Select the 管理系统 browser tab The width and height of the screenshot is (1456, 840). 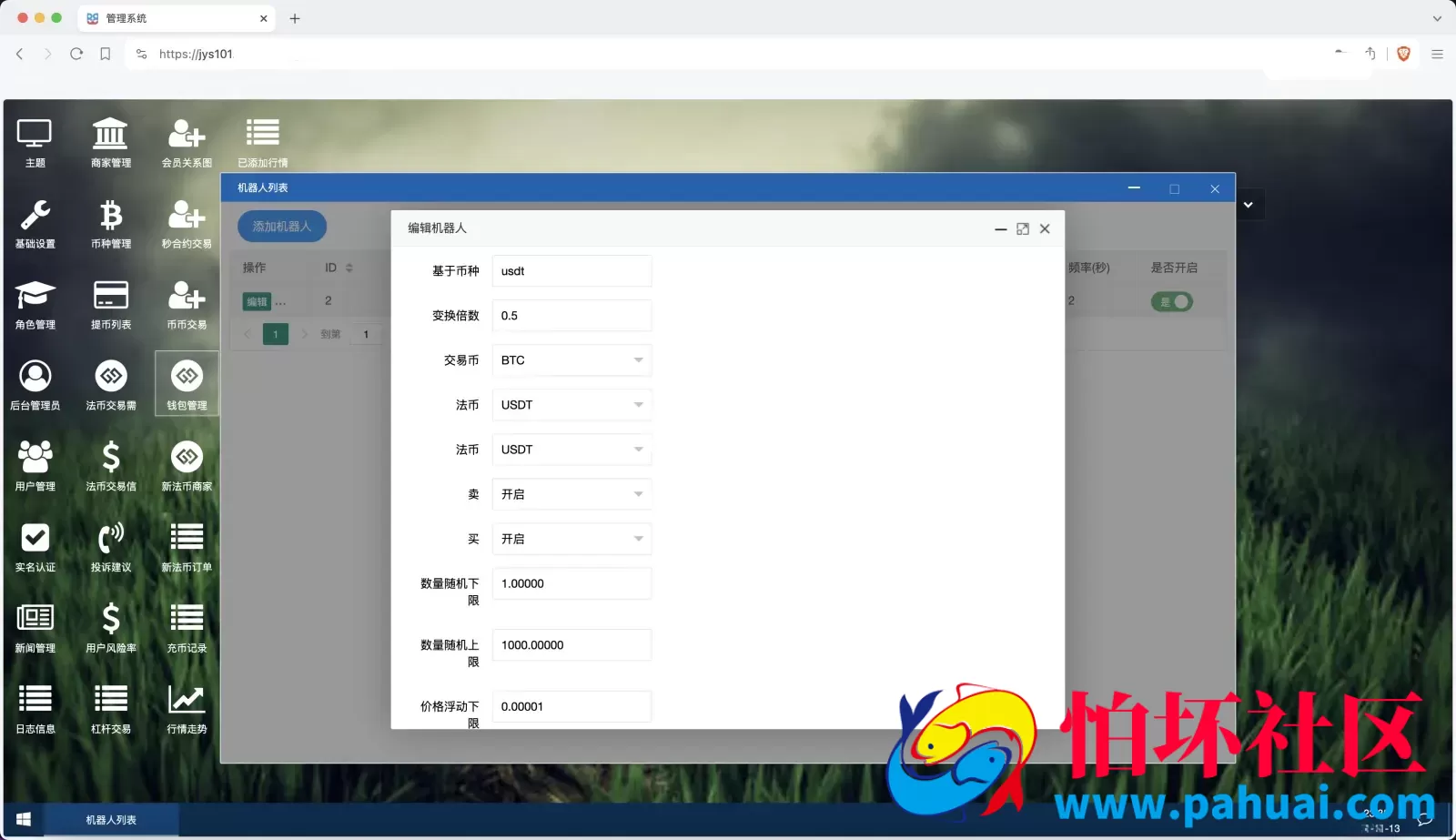[x=176, y=18]
